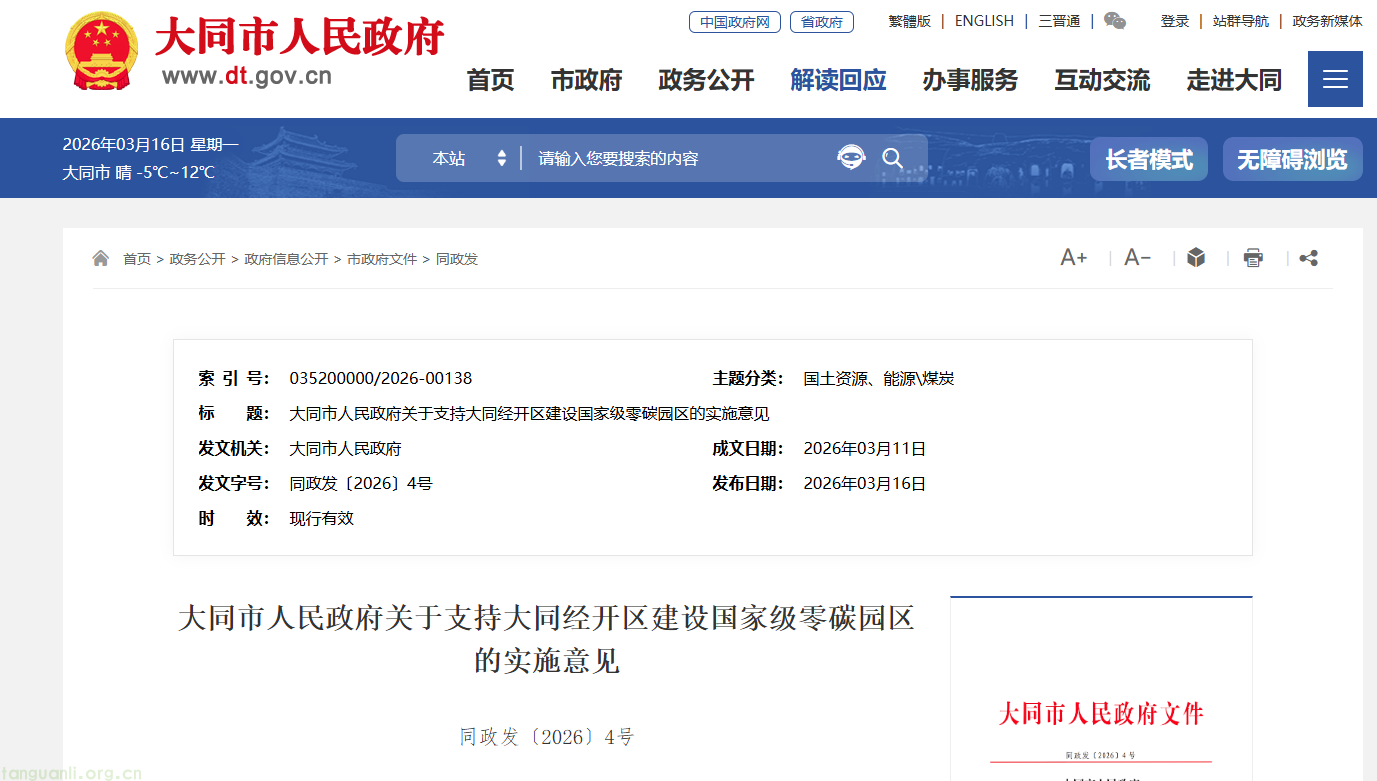The height and width of the screenshot is (781, 1377).
Task: Open 市政府文件 breadcrumb link
Action: point(382,259)
